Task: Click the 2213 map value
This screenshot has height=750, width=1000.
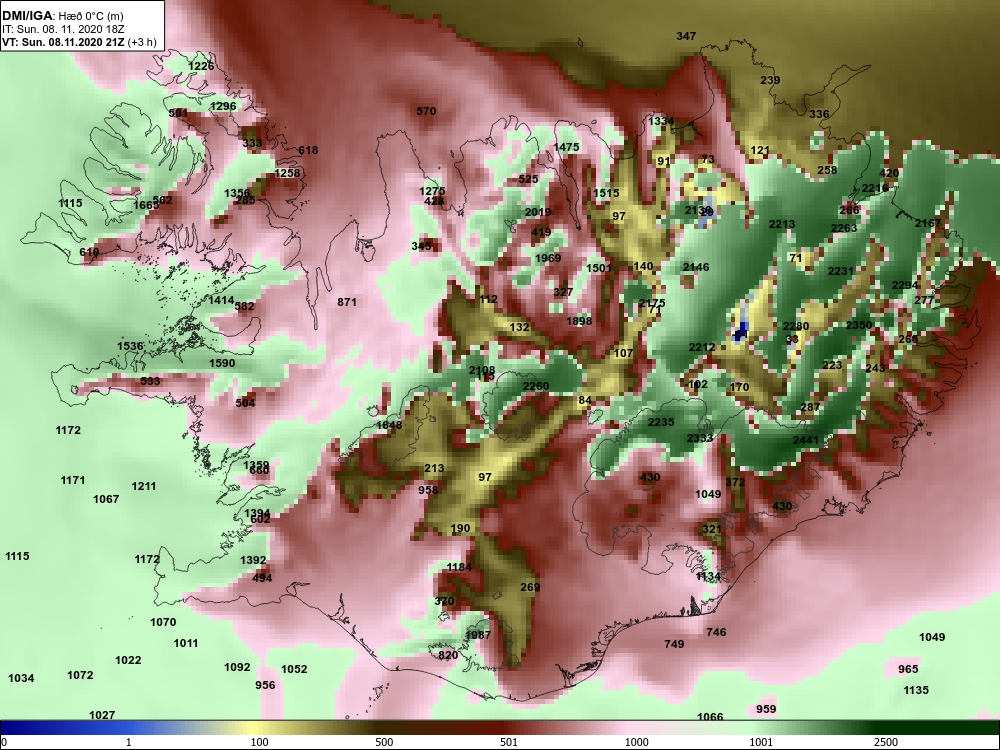Action: [782, 224]
